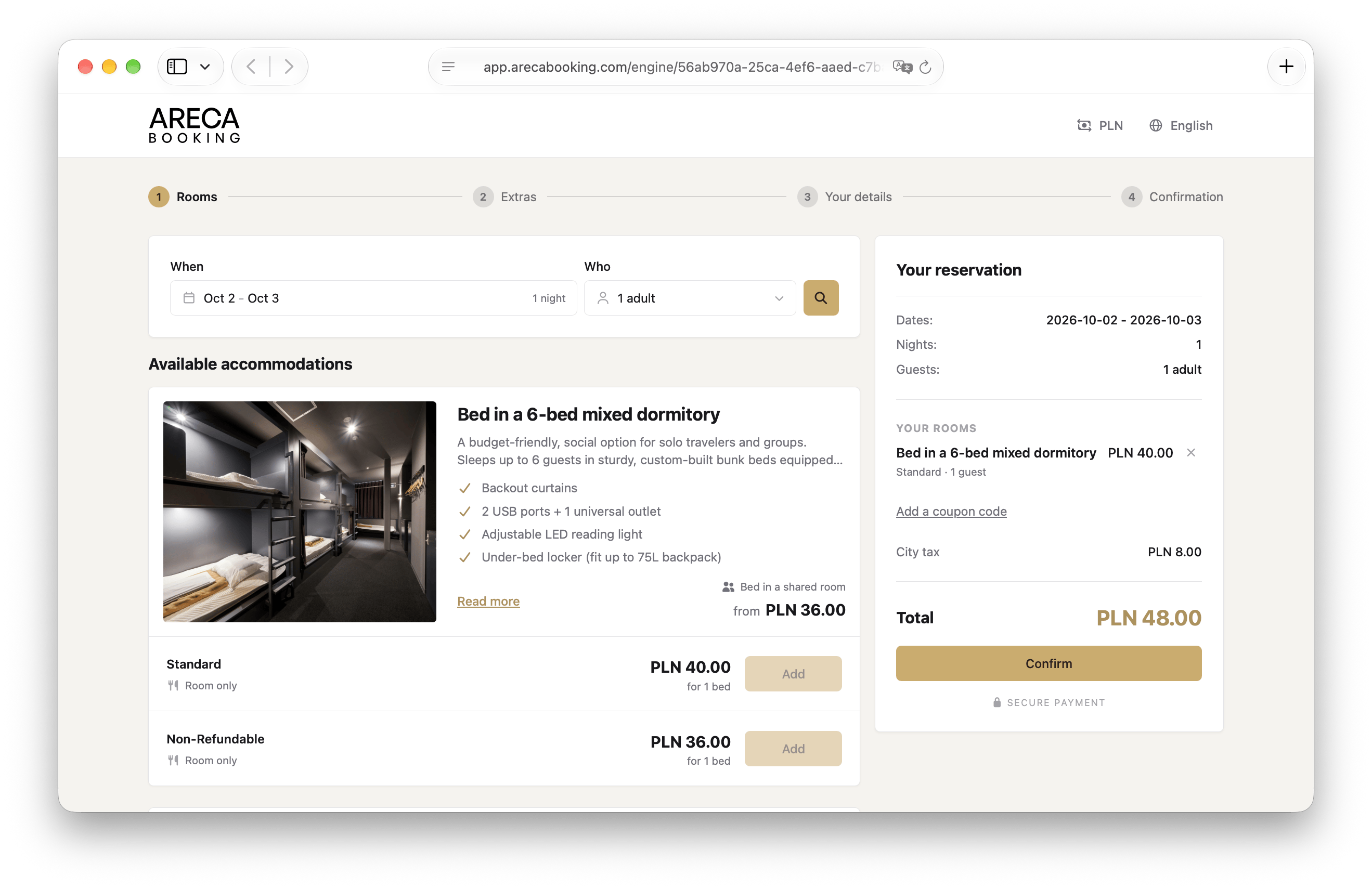Screen dimensions: 1372x889
Task: Expand the sidebar options chevron
Action: (x=204, y=67)
